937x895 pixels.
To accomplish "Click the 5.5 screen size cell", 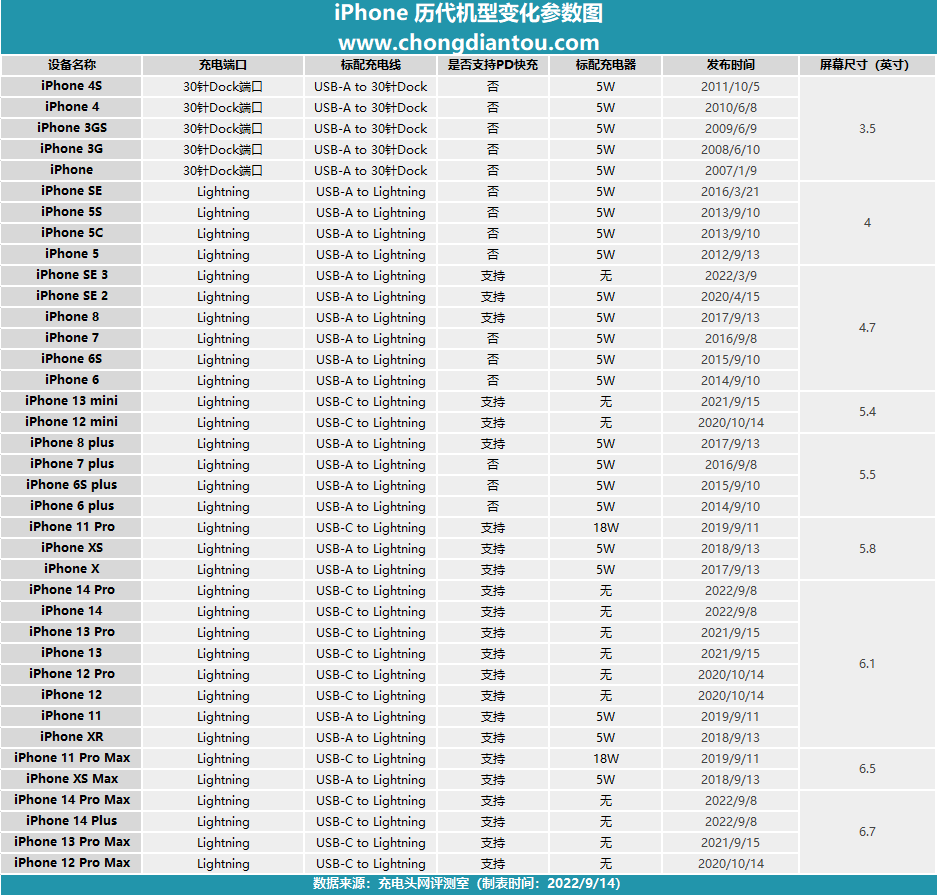I will pyautogui.click(x=868, y=474).
